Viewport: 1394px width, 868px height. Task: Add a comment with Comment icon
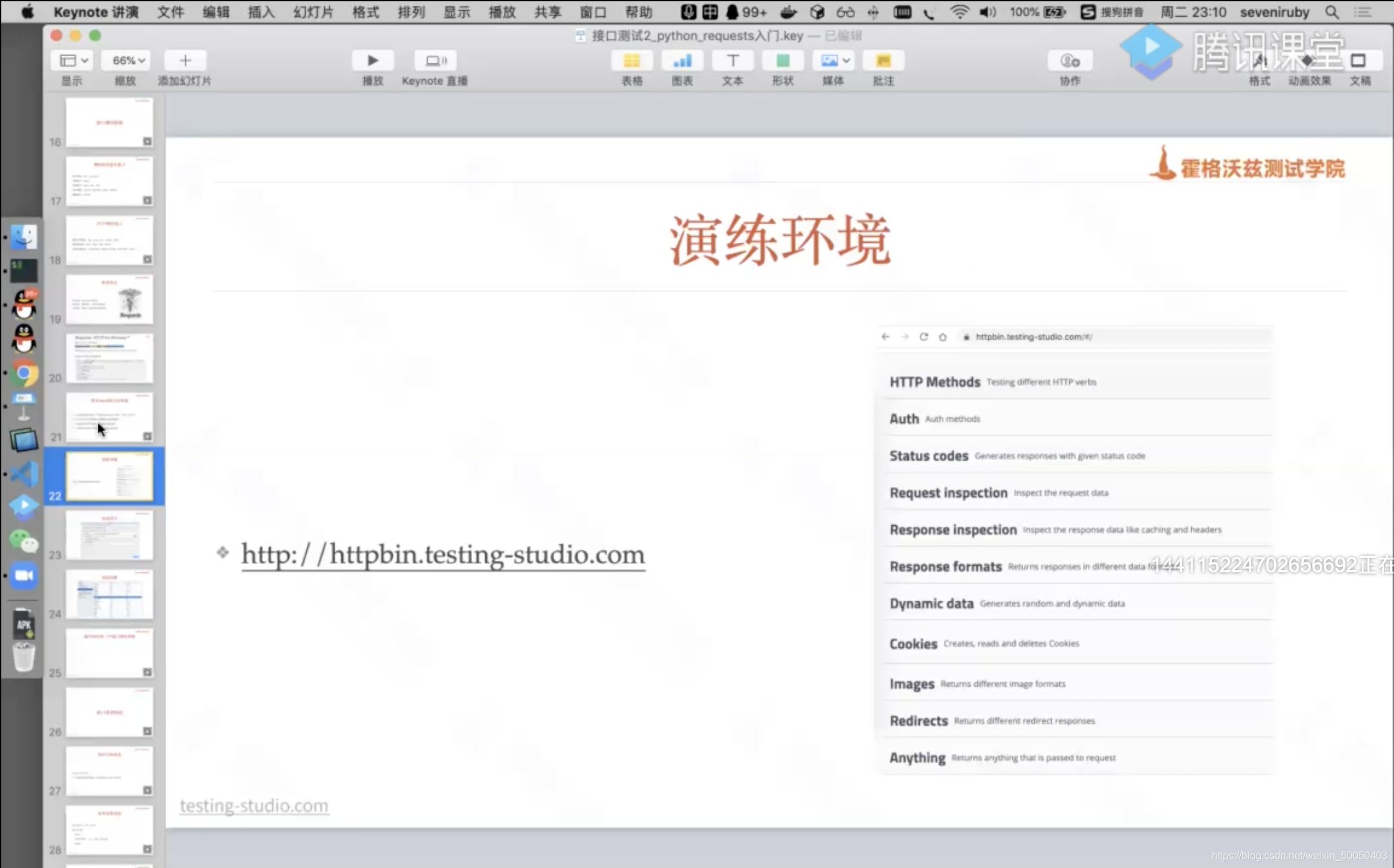coord(883,61)
